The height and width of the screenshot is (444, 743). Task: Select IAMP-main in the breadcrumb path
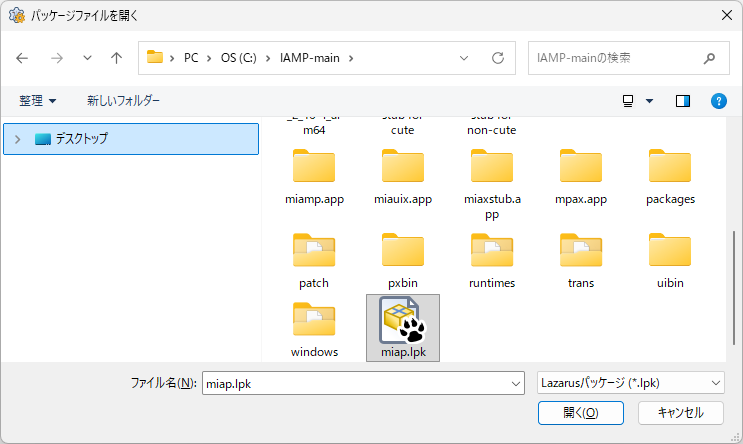(309, 58)
